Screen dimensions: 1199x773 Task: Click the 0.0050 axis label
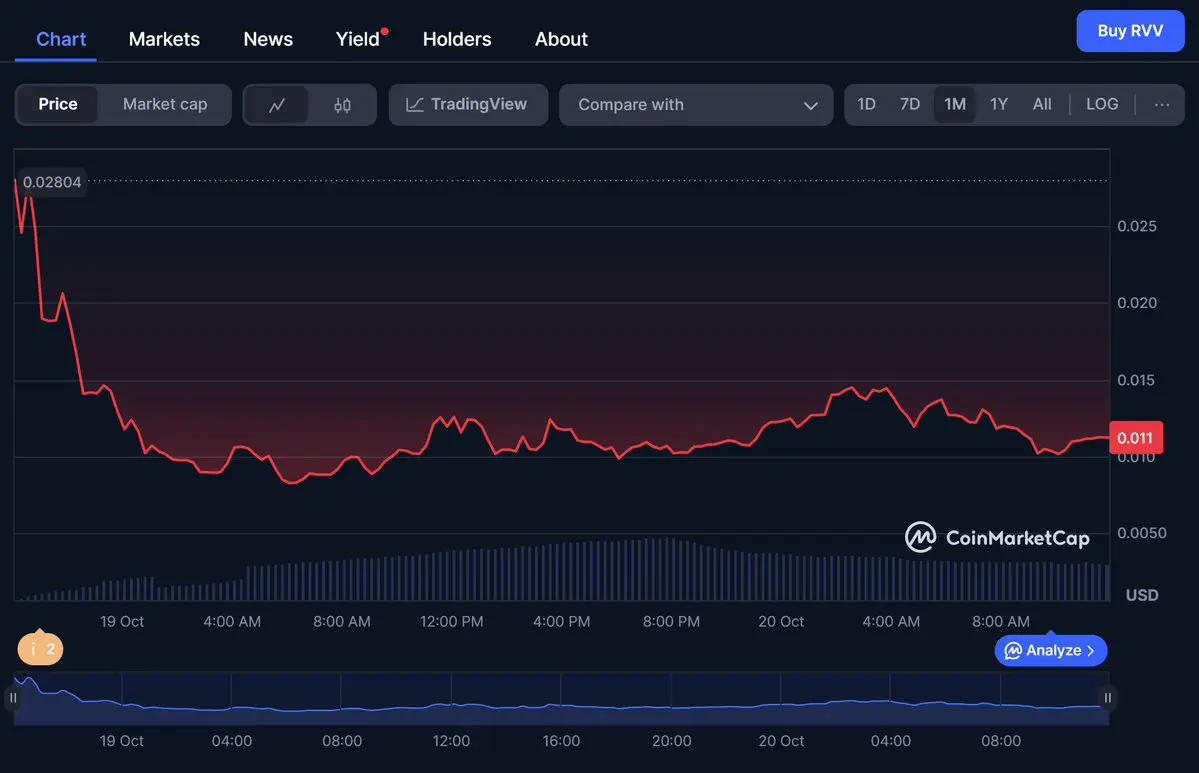tap(1142, 533)
